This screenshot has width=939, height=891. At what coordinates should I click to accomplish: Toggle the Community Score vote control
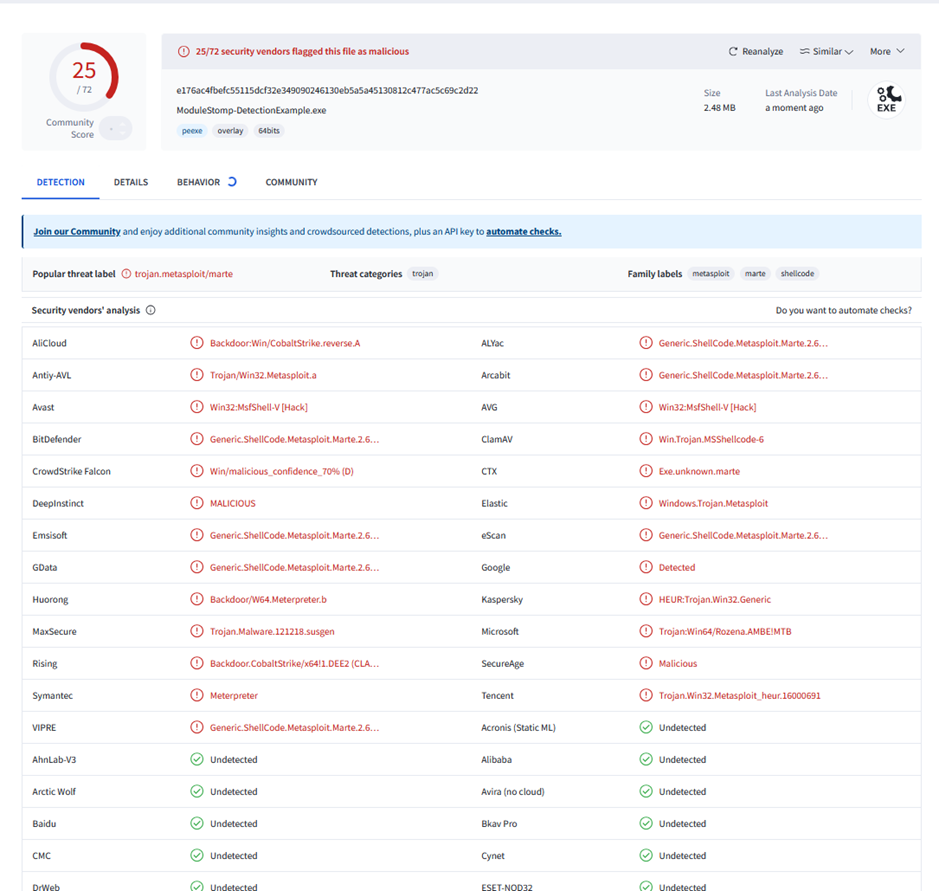point(116,128)
